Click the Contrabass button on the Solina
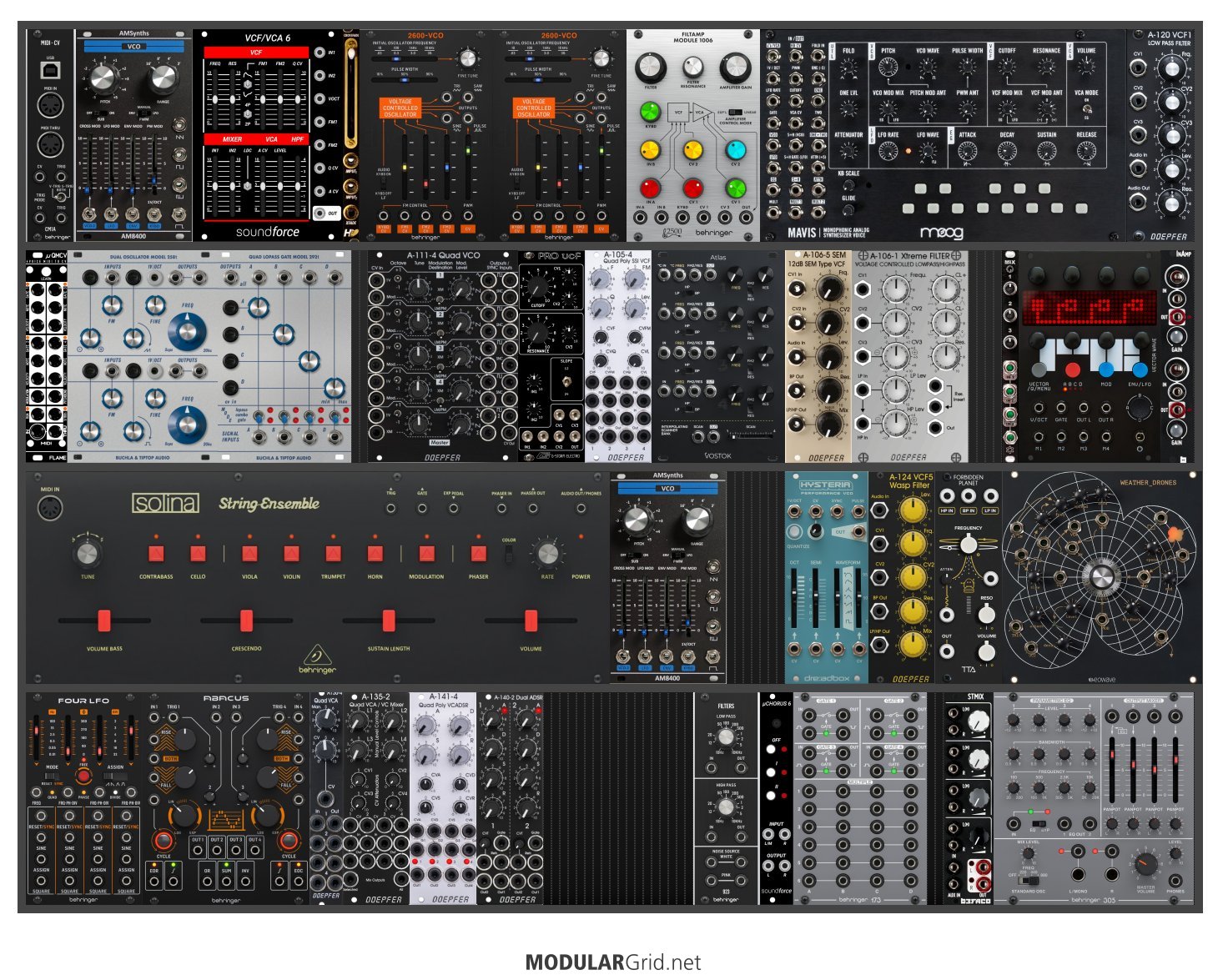The image size is (1228, 980). [156, 554]
